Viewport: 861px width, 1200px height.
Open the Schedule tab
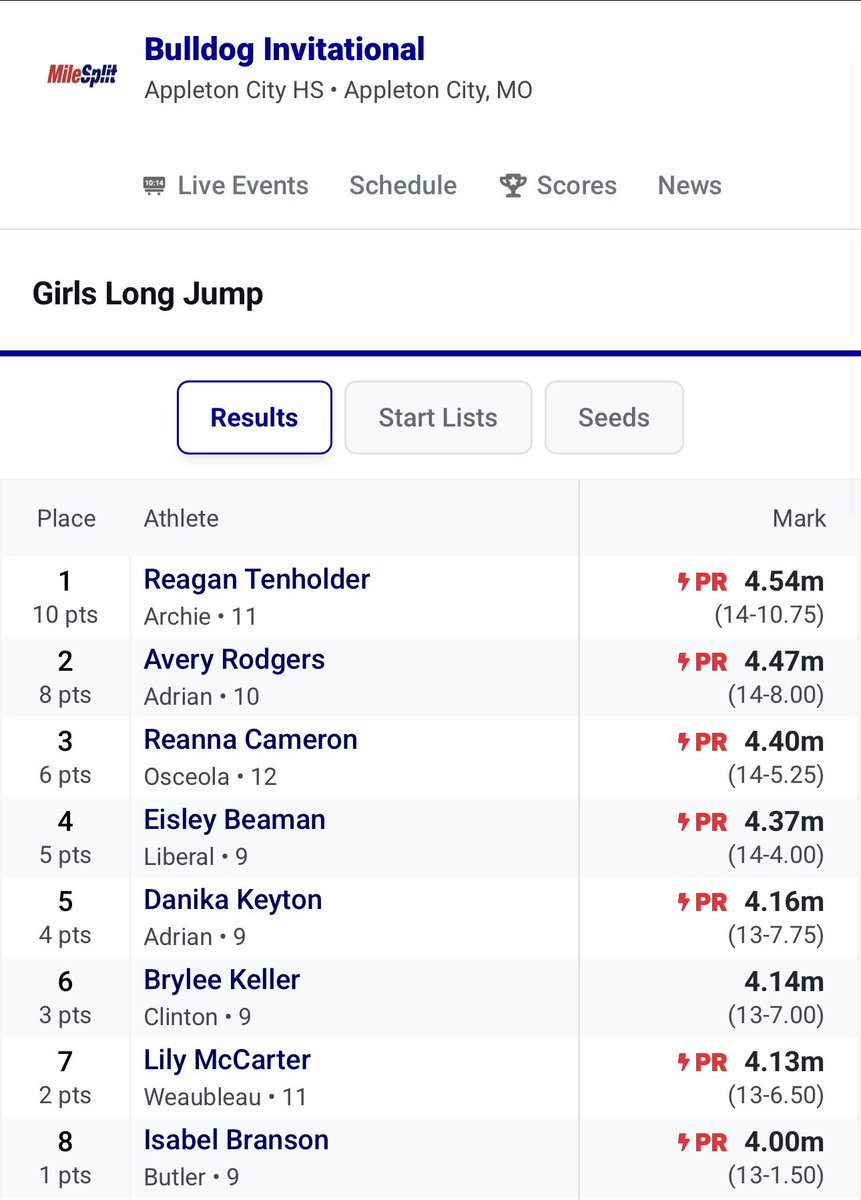tap(403, 186)
